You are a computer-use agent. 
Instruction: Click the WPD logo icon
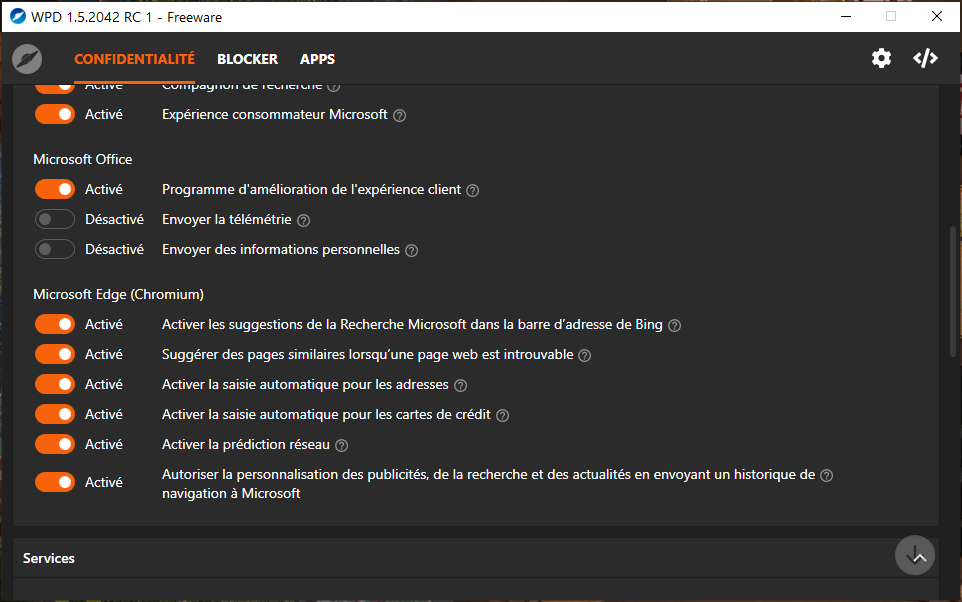click(27, 59)
